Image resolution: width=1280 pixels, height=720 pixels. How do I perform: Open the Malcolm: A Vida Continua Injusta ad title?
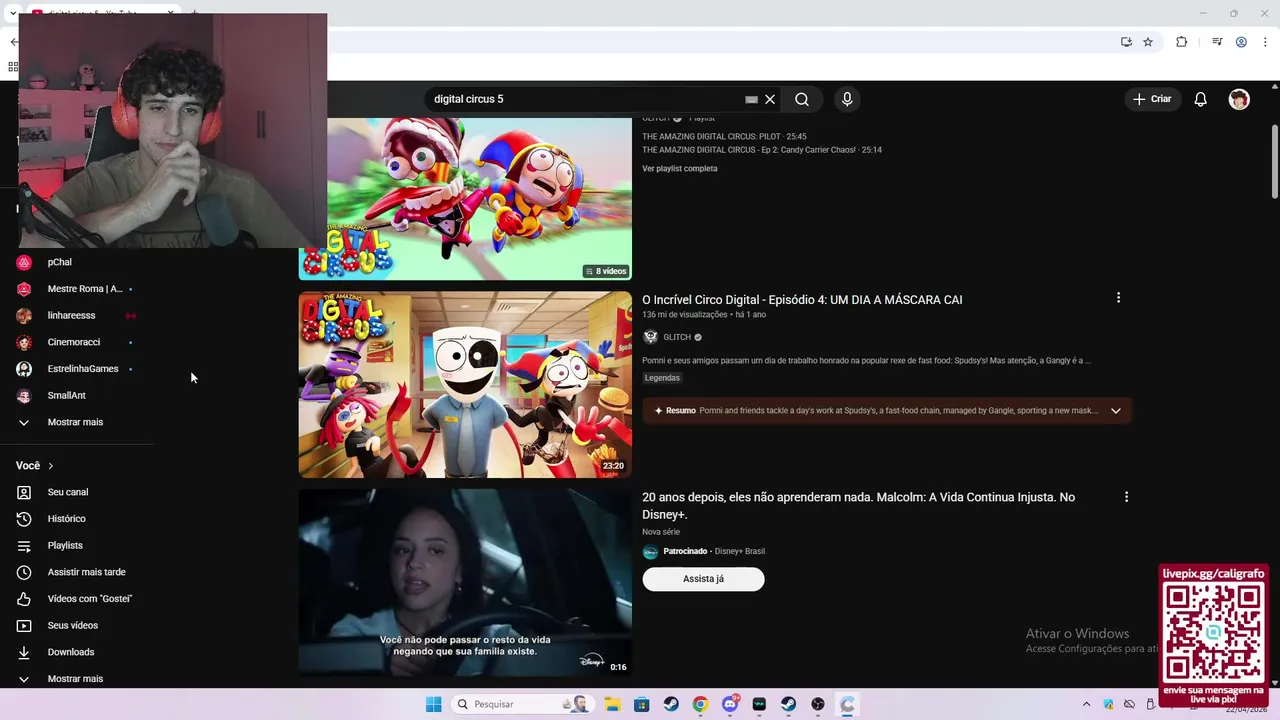[x=859, y=505]
